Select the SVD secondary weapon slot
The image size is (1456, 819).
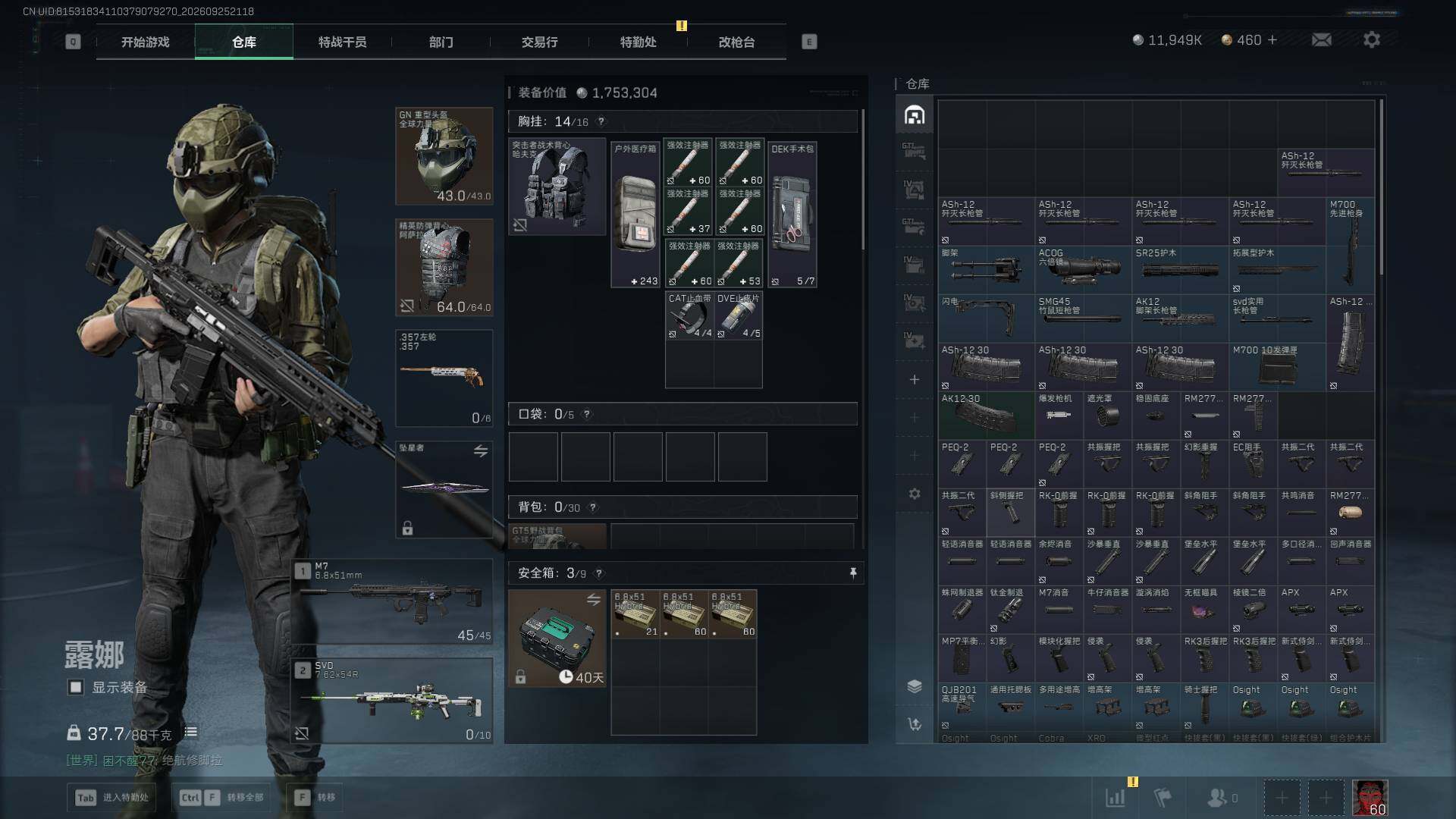tap(394, 701)
